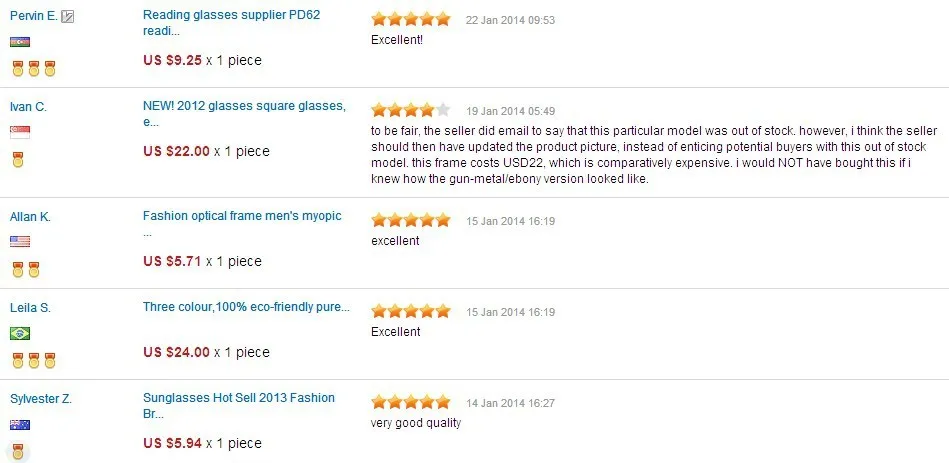
Task: Click the edit icon beside Pervin E.
Action: click(x=68, y=17)
